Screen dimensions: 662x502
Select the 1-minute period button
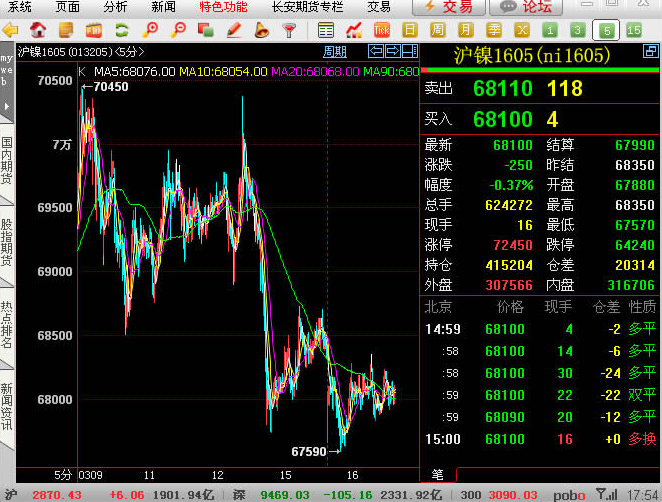click(x=550, y=30)
